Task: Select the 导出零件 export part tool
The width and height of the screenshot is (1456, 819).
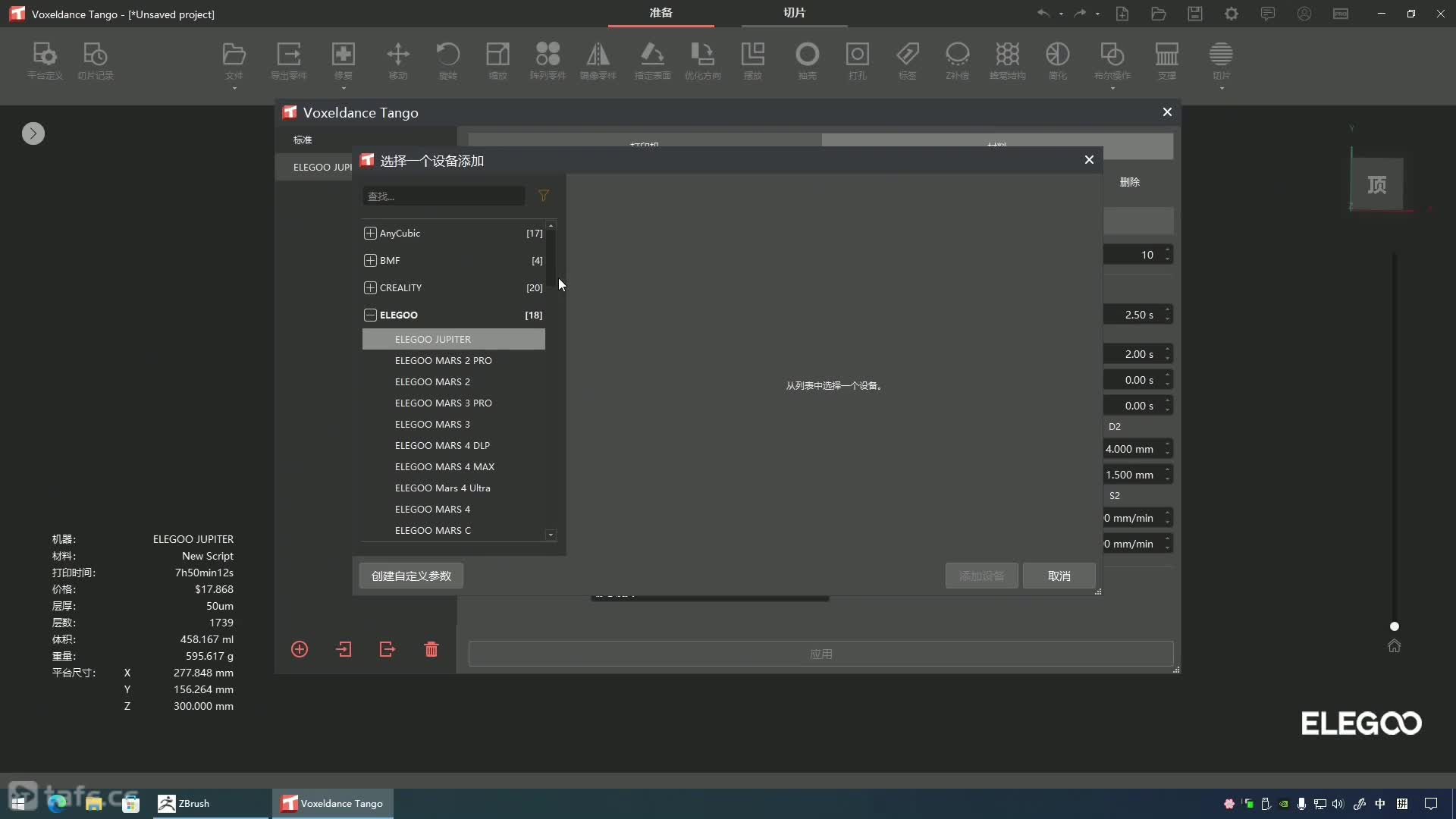Action: (x=289, y=61)
